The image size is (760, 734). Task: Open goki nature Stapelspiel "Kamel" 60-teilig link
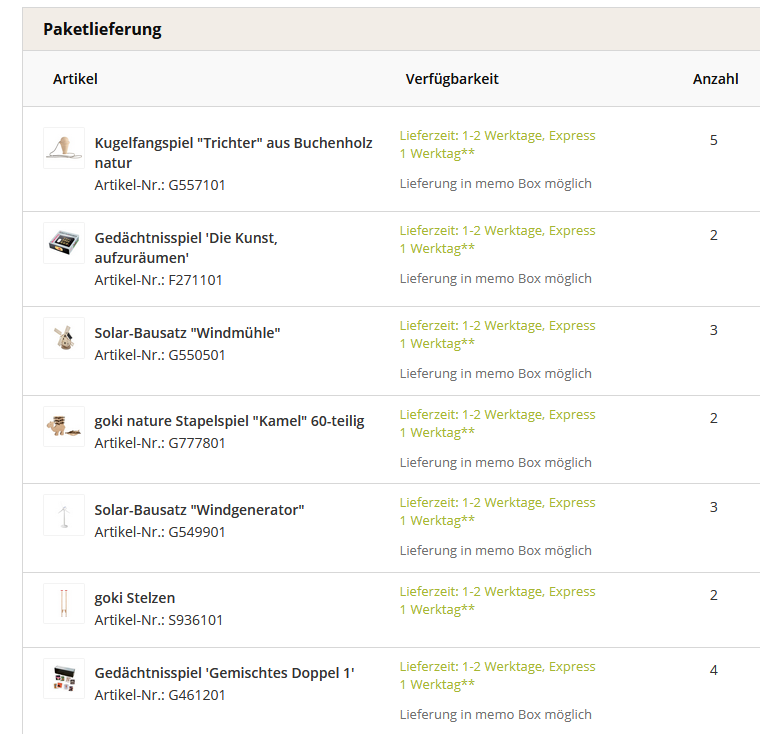229,421
